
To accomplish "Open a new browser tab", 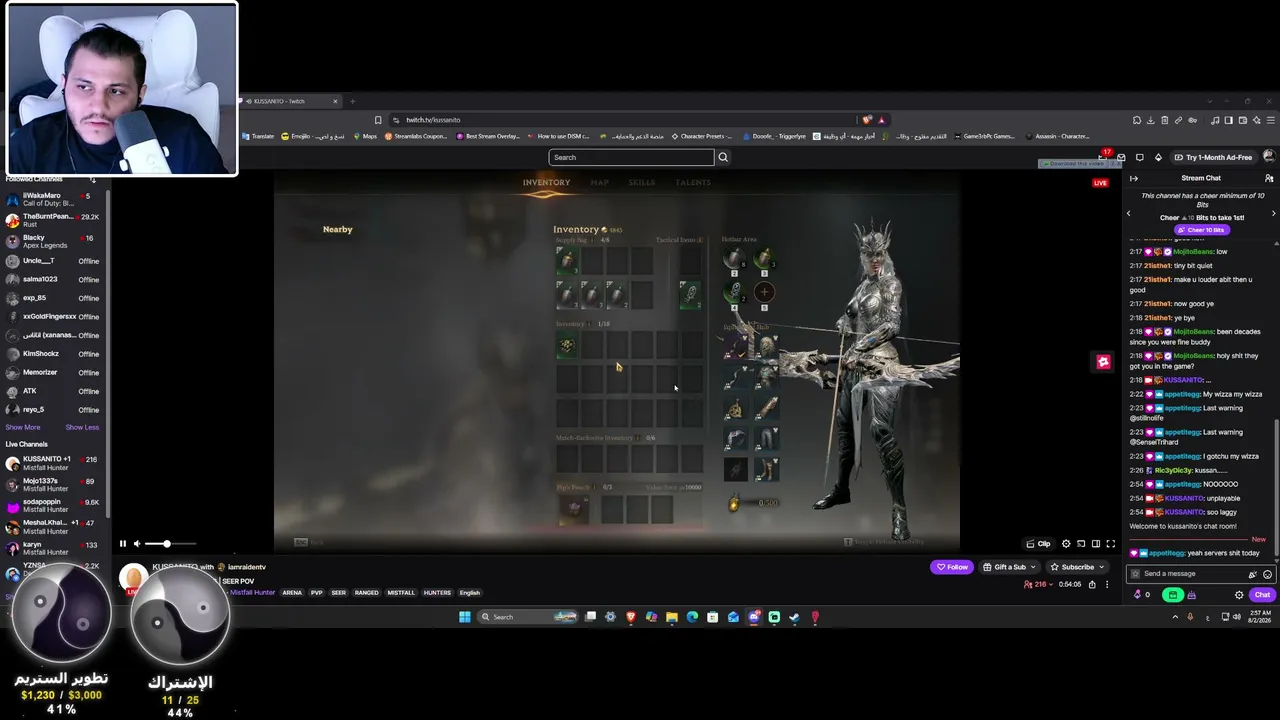I will tap(352, 101).
